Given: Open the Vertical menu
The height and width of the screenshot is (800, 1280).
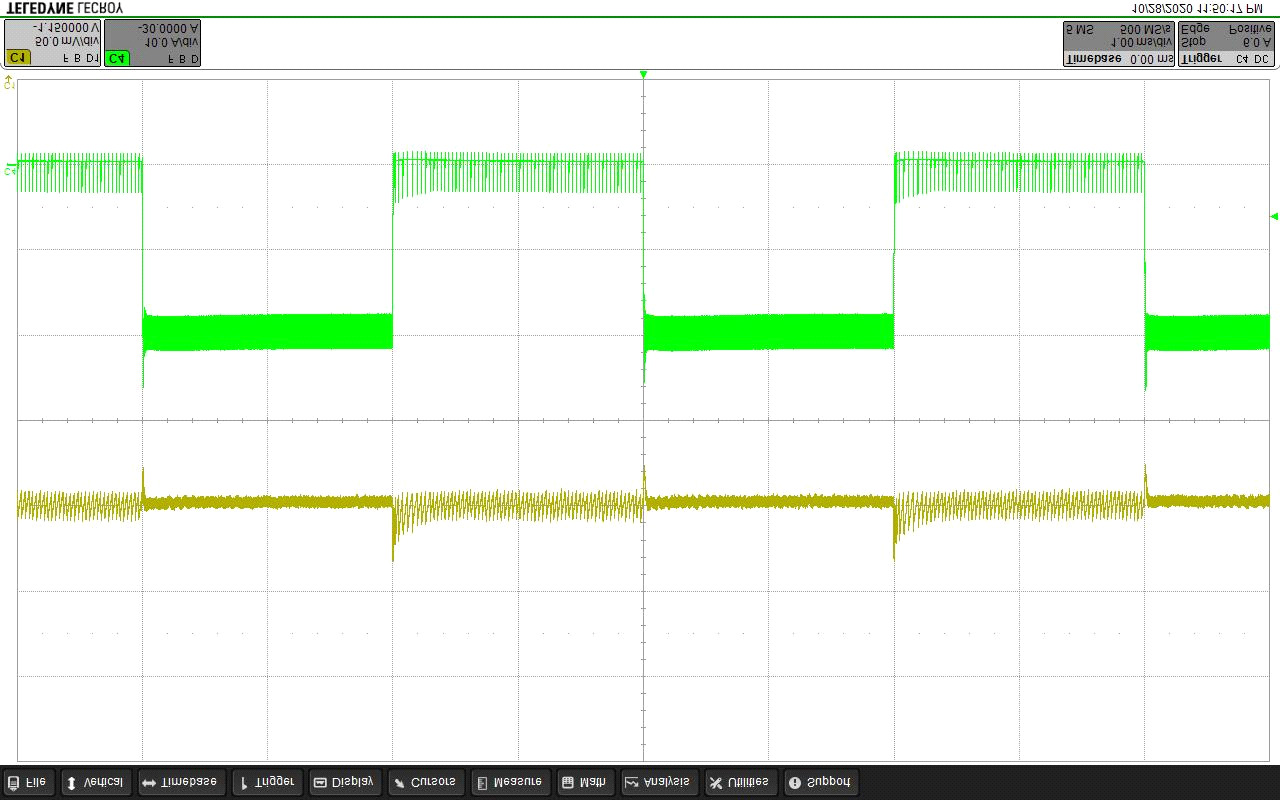Looking at the screenshot, I should point(95,782).
